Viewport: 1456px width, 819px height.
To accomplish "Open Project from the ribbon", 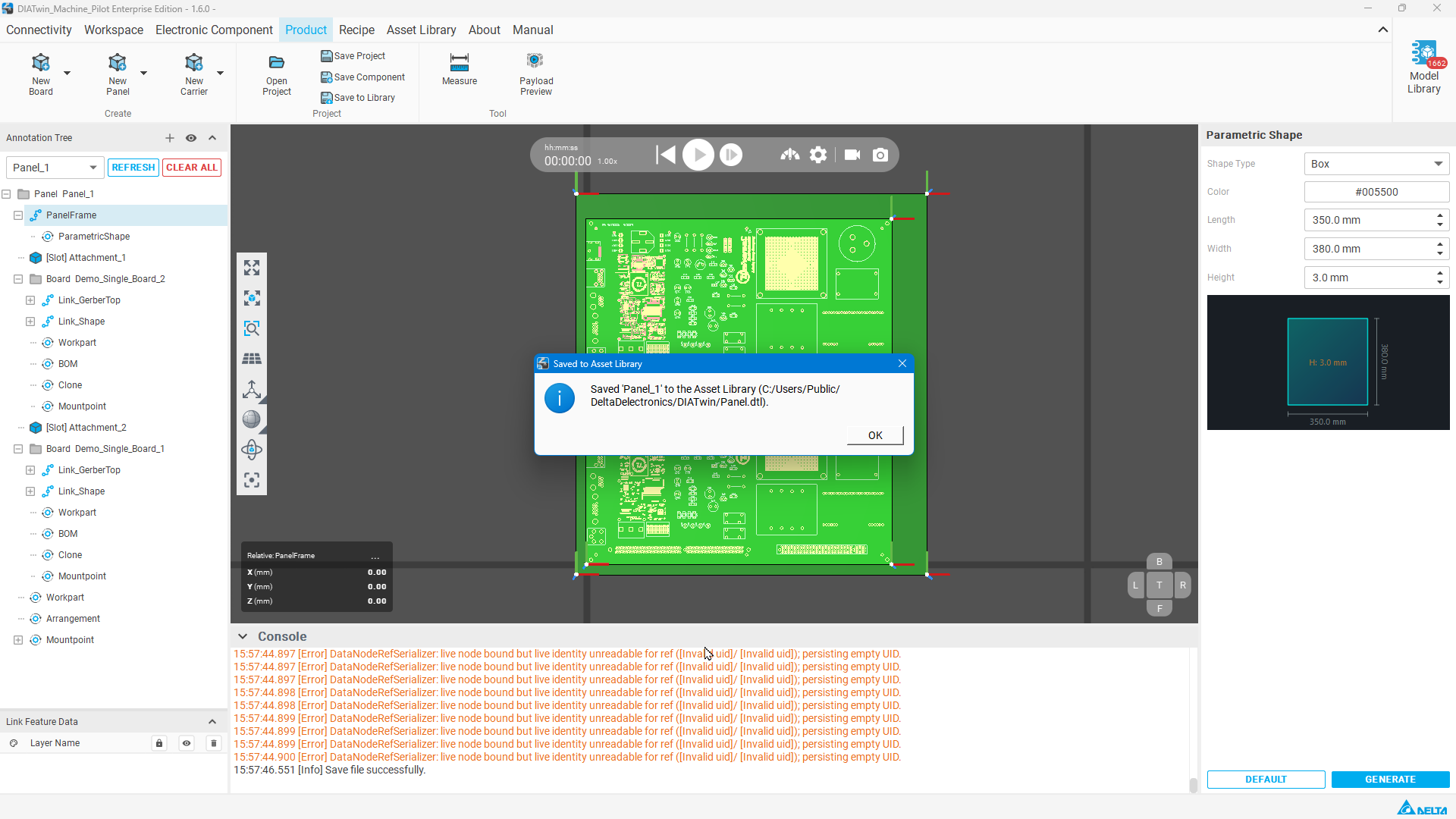I will [x=277, y=74].
